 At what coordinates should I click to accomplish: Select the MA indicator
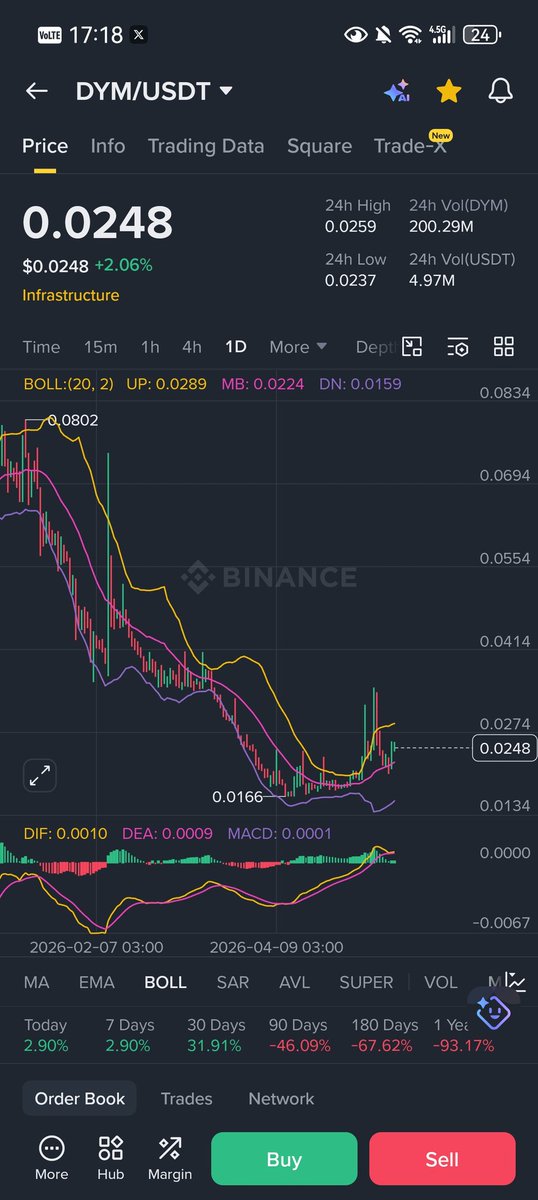pos(36,982)
